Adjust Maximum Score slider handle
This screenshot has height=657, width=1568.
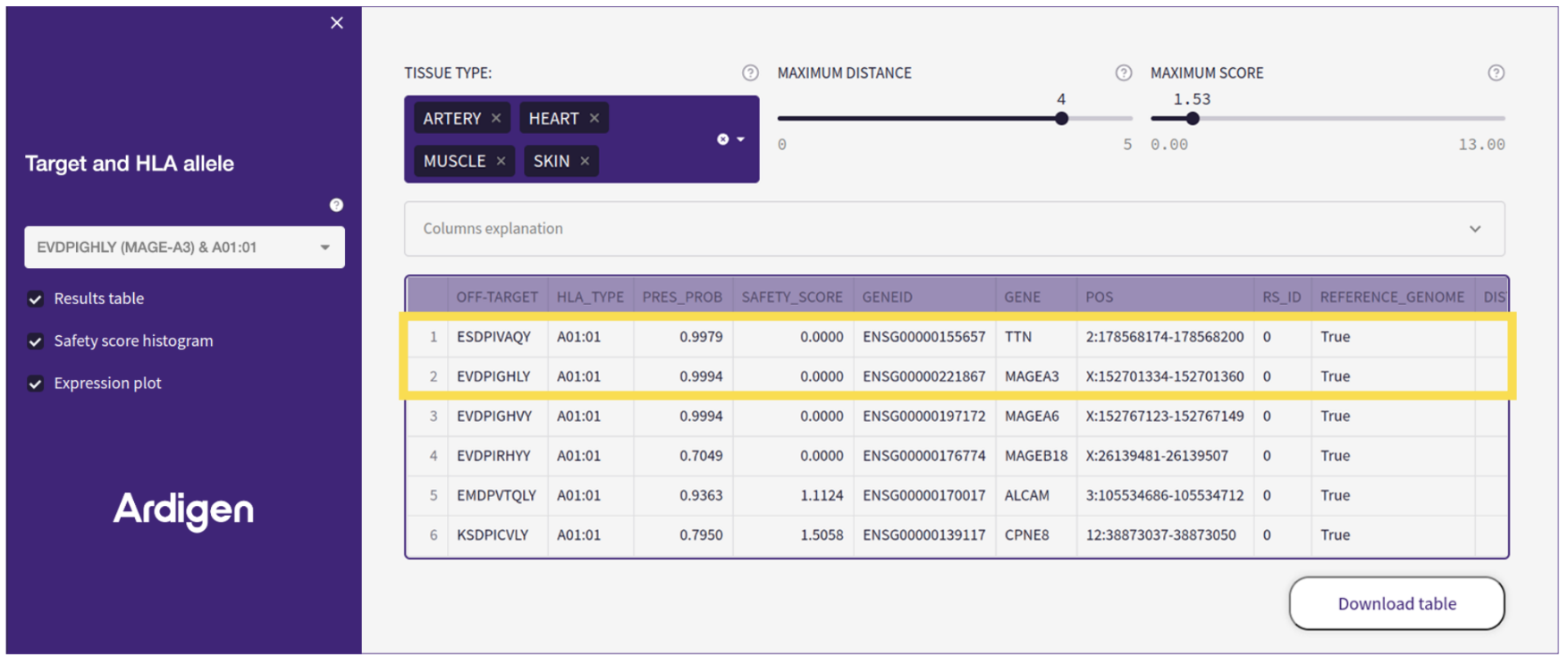[x=1193, y=118]
